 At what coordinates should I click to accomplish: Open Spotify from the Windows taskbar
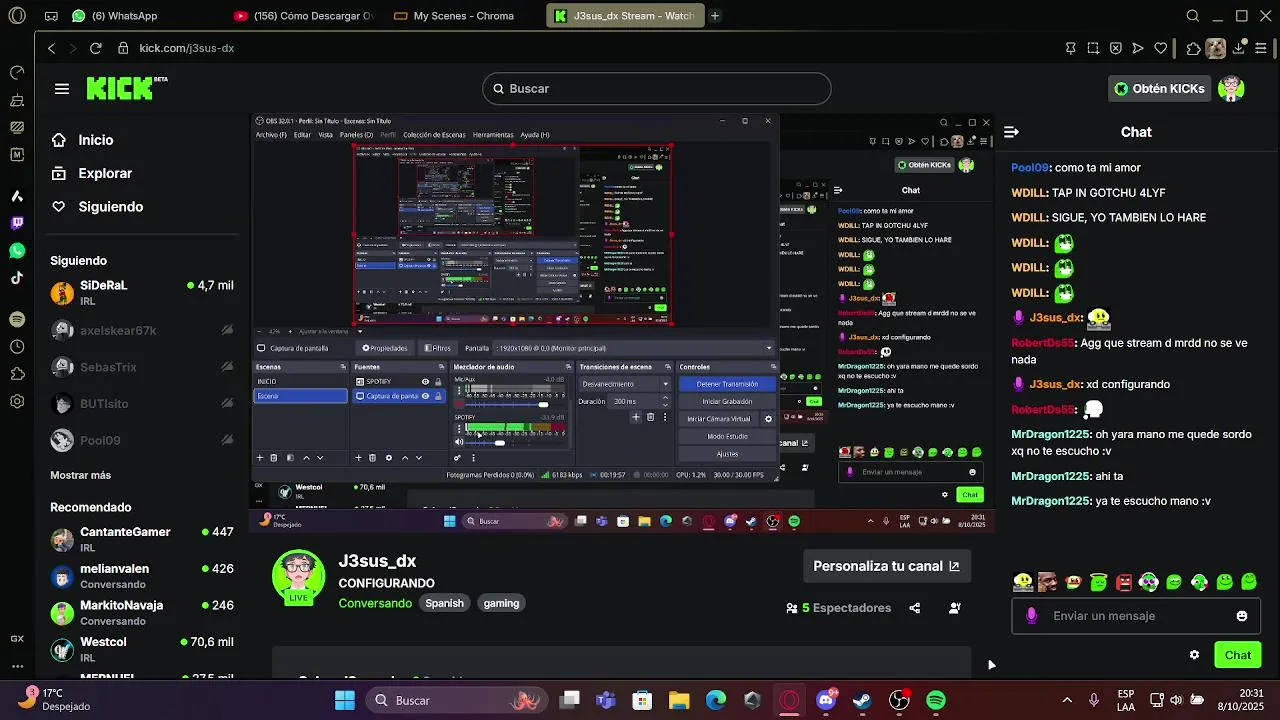click(936, 700)
